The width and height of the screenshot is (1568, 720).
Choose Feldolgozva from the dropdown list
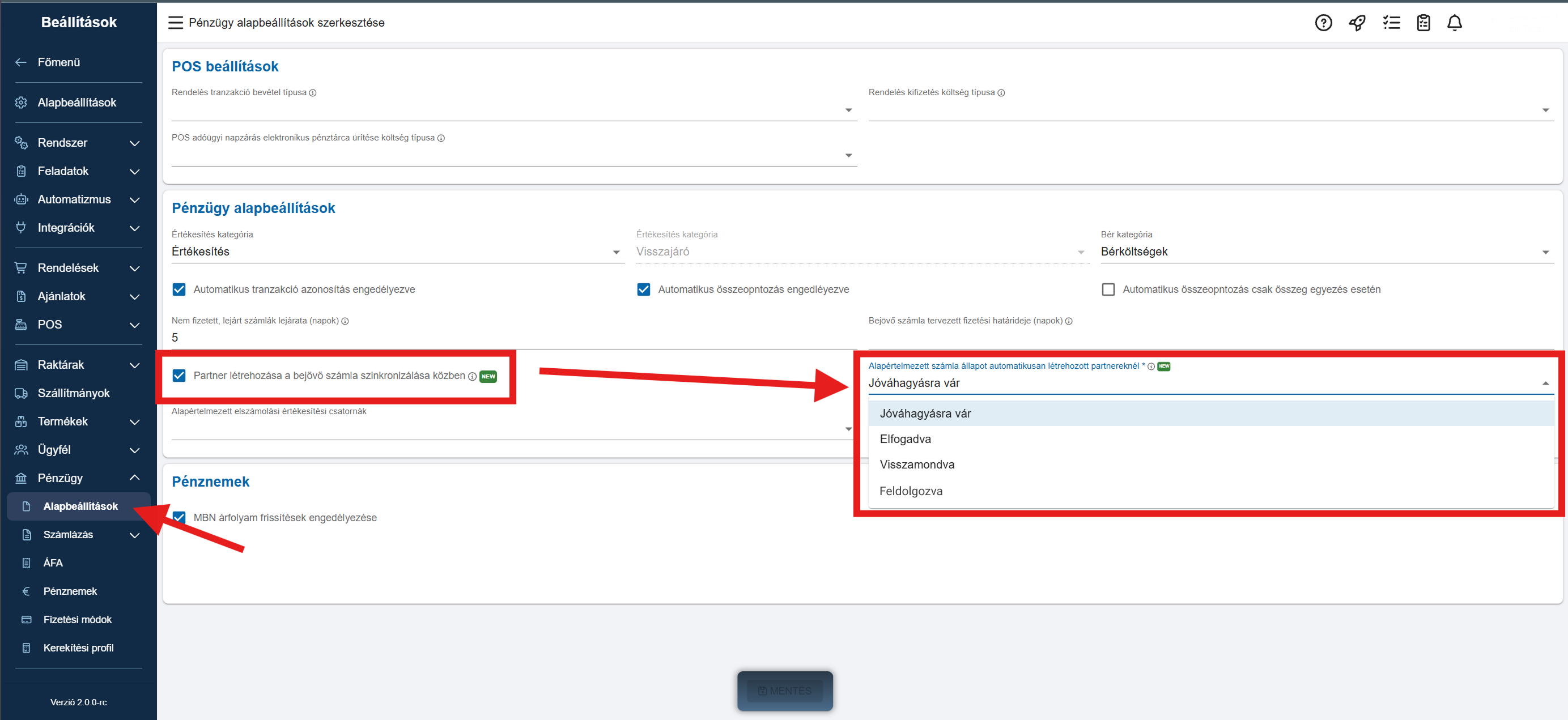click(x=911, y=491)
